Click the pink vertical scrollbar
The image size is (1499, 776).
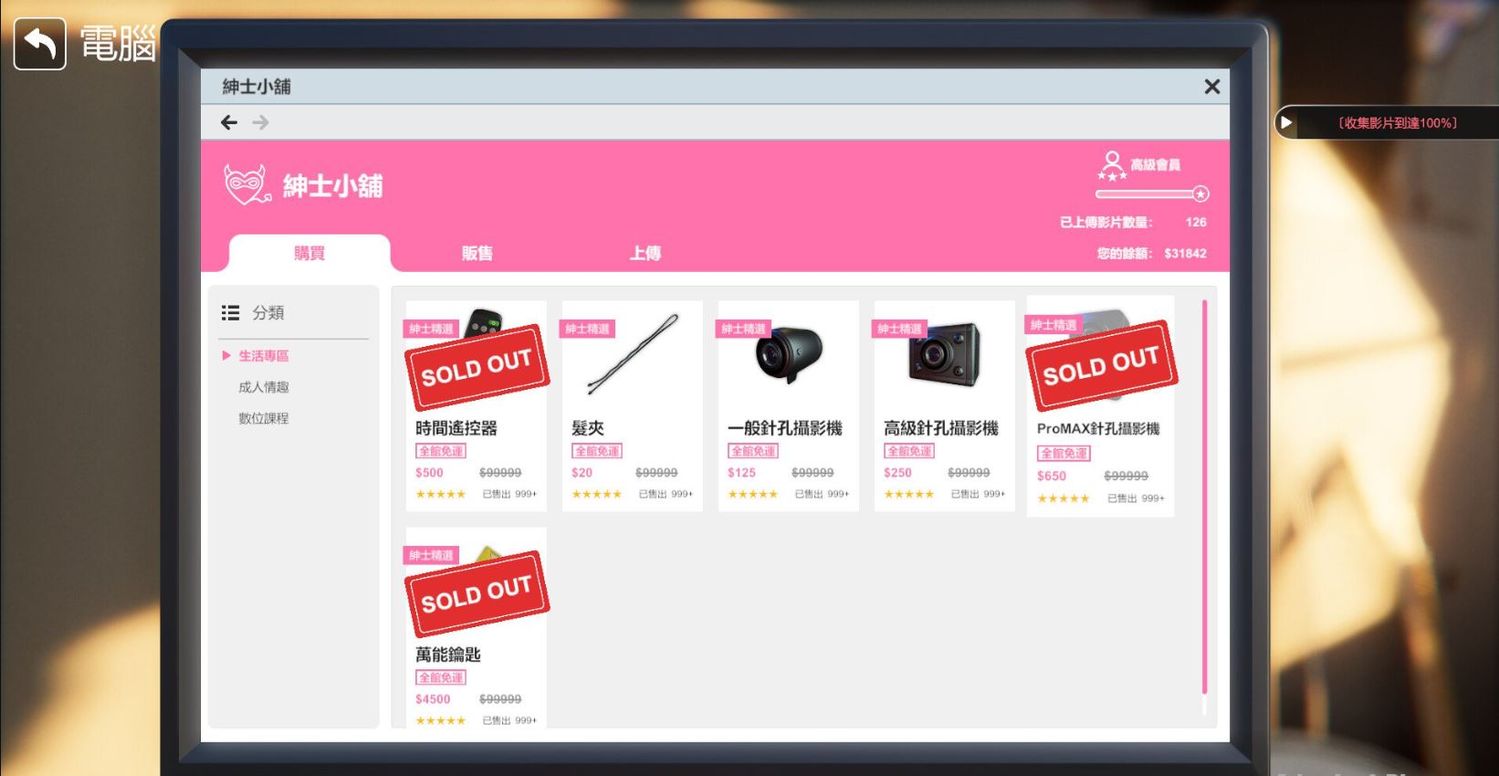click(1204, 497)
